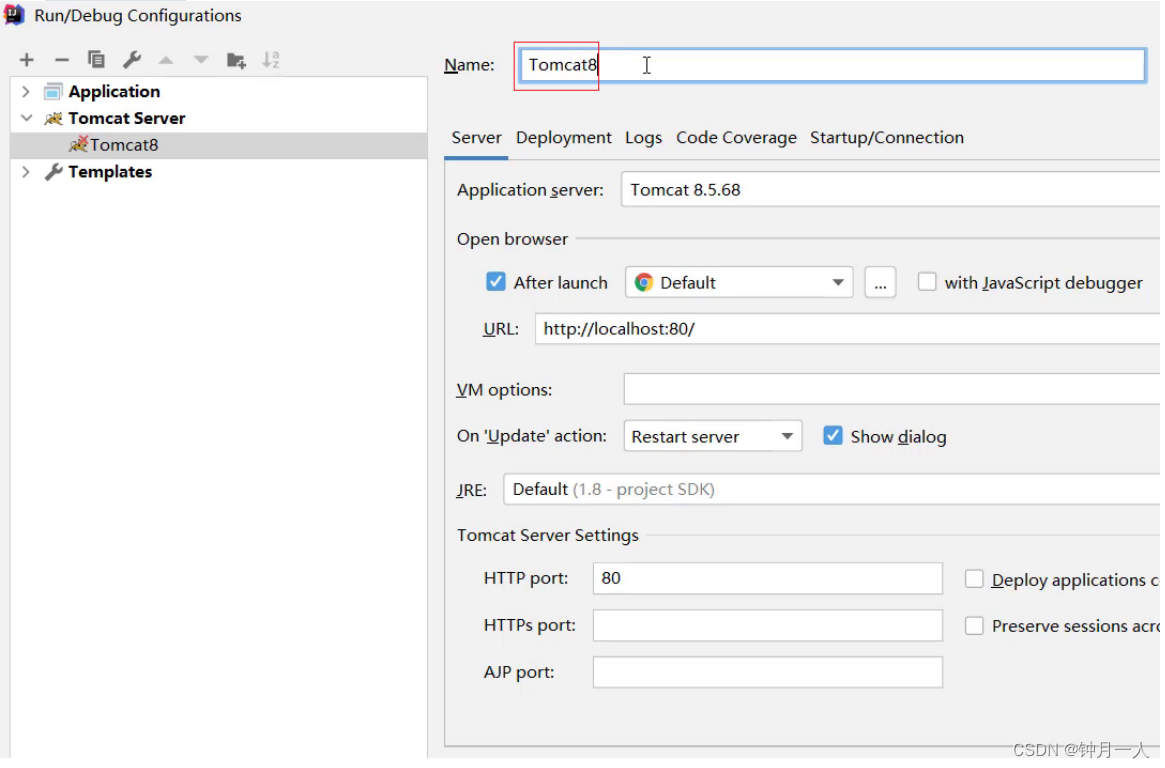
Task: Click URL field with http://localhost:80/
Action: [848, 329]
